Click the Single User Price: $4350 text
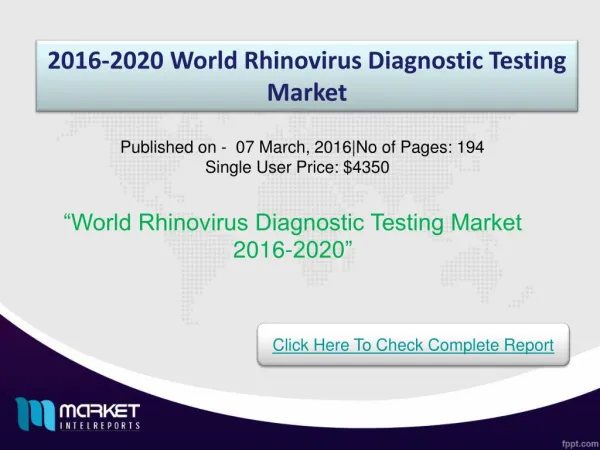This screenshot has height=450, width=600. 297,167
